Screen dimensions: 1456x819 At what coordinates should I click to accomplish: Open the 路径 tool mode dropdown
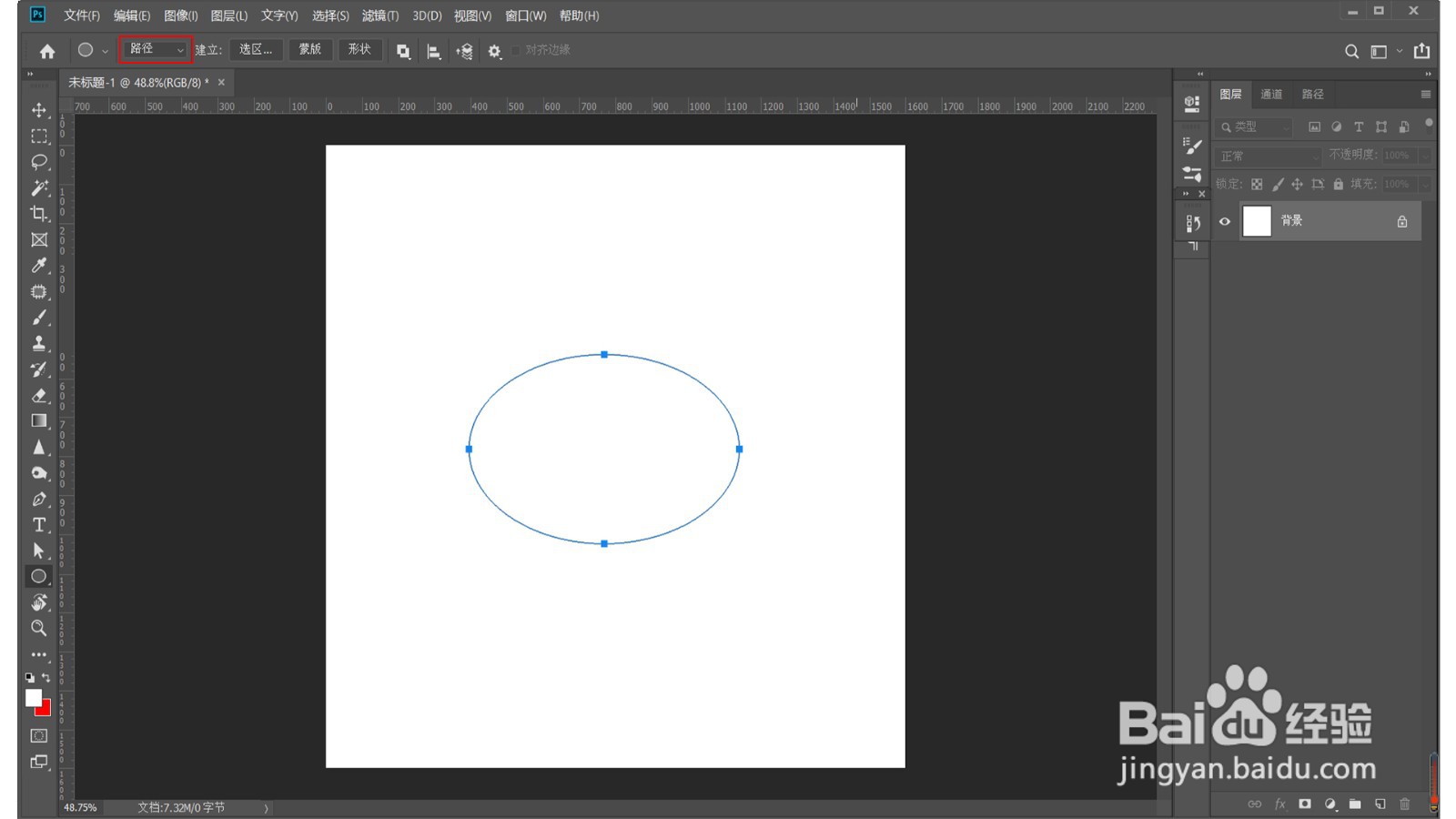pos(155,49)
